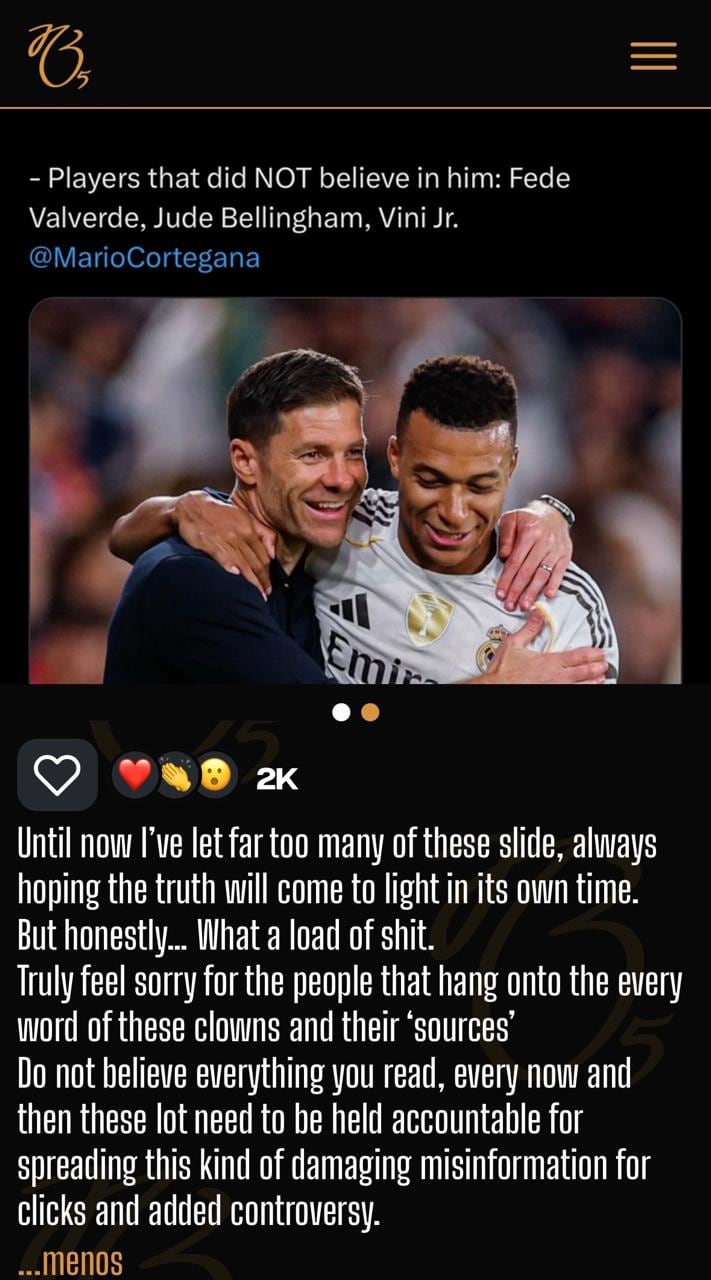Select the first white carousel dot
This screenshot has height=1280, width=711.
342,712
